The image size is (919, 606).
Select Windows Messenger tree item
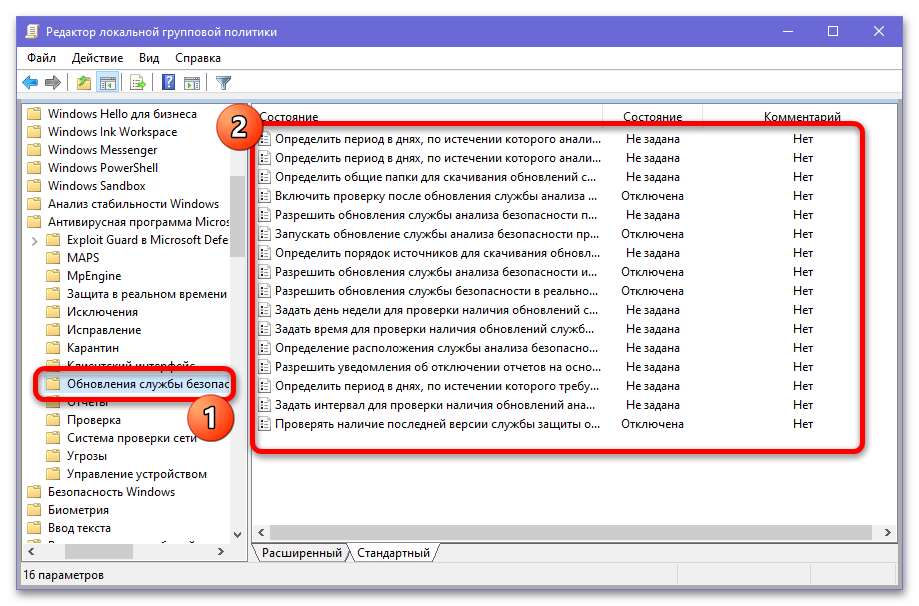(x=103, y=150)
